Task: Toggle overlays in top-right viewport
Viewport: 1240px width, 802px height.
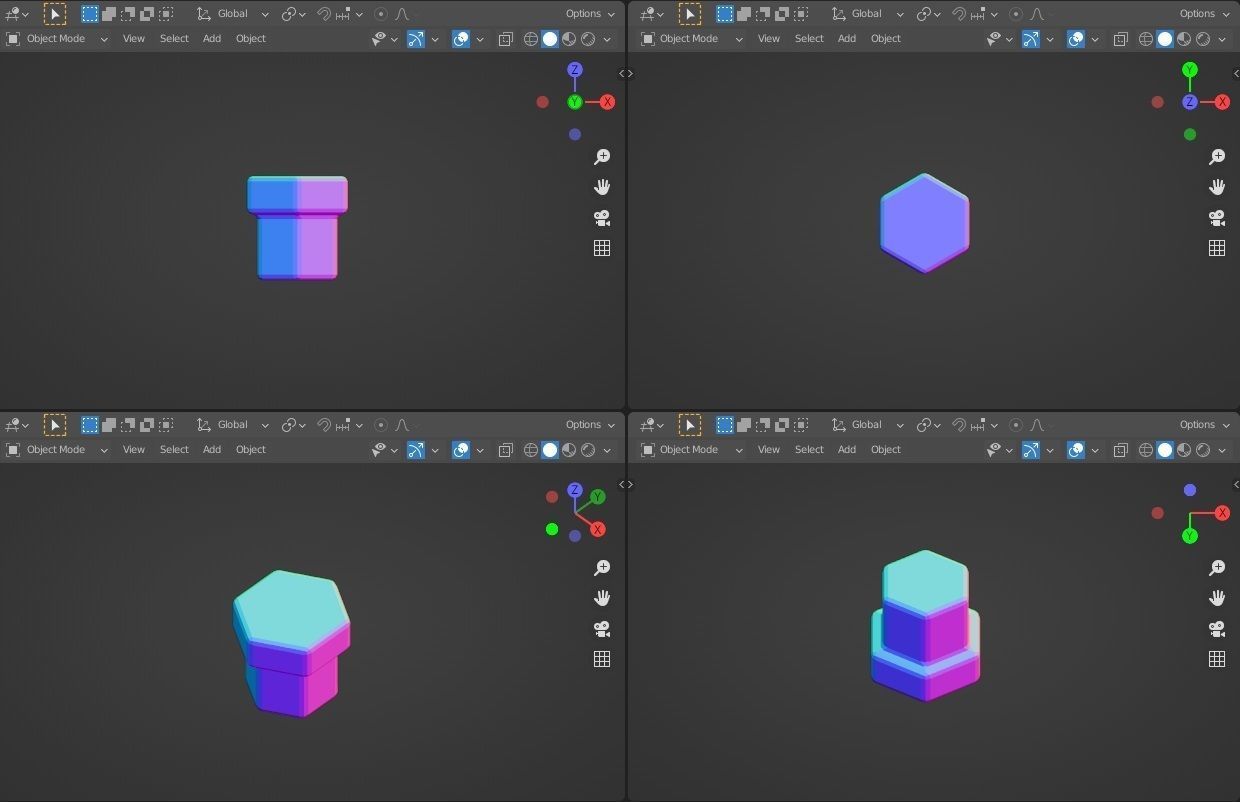Action: pos(1076,39)
